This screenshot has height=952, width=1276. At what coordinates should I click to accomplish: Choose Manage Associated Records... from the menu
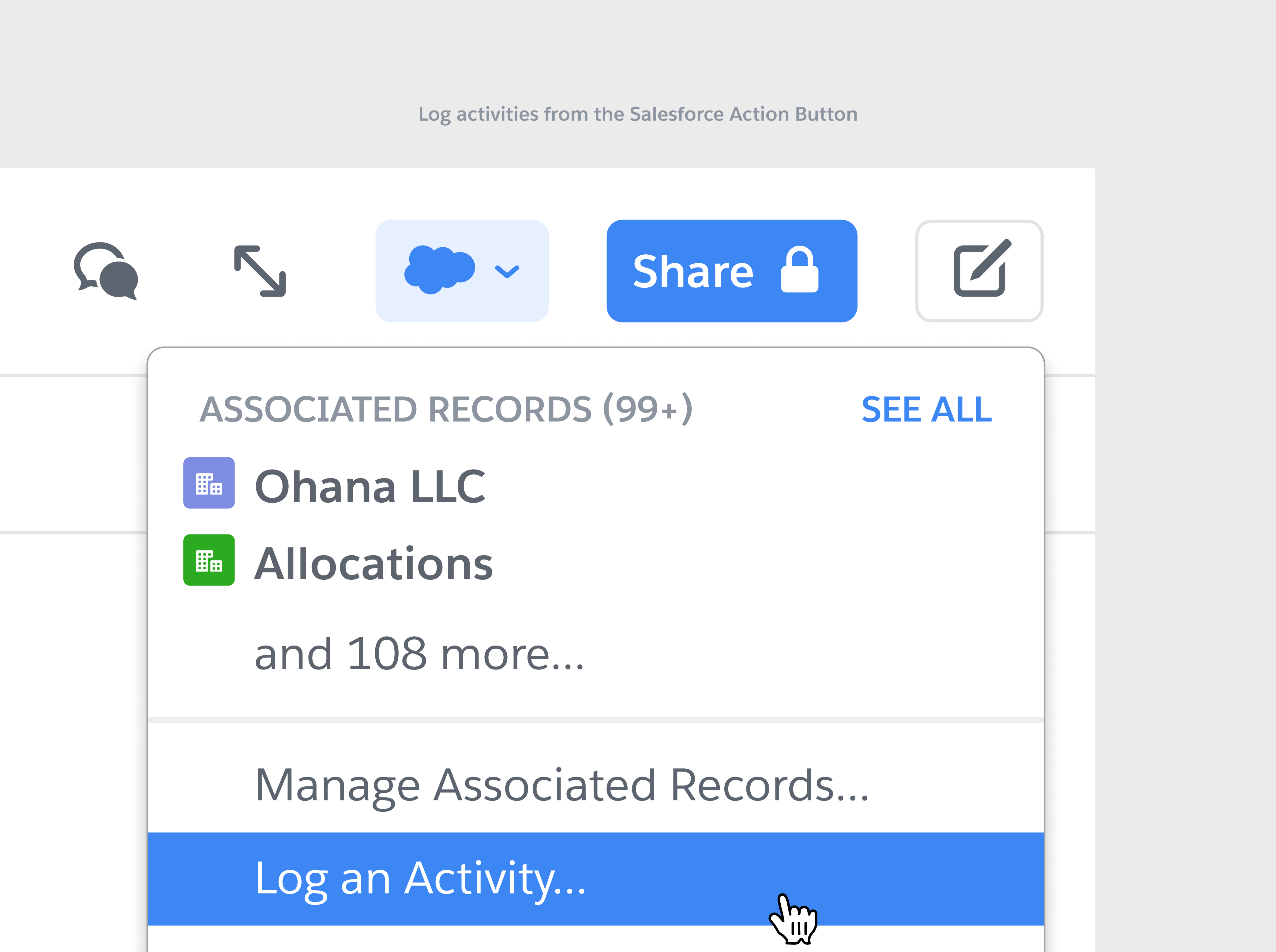(561, 785)
